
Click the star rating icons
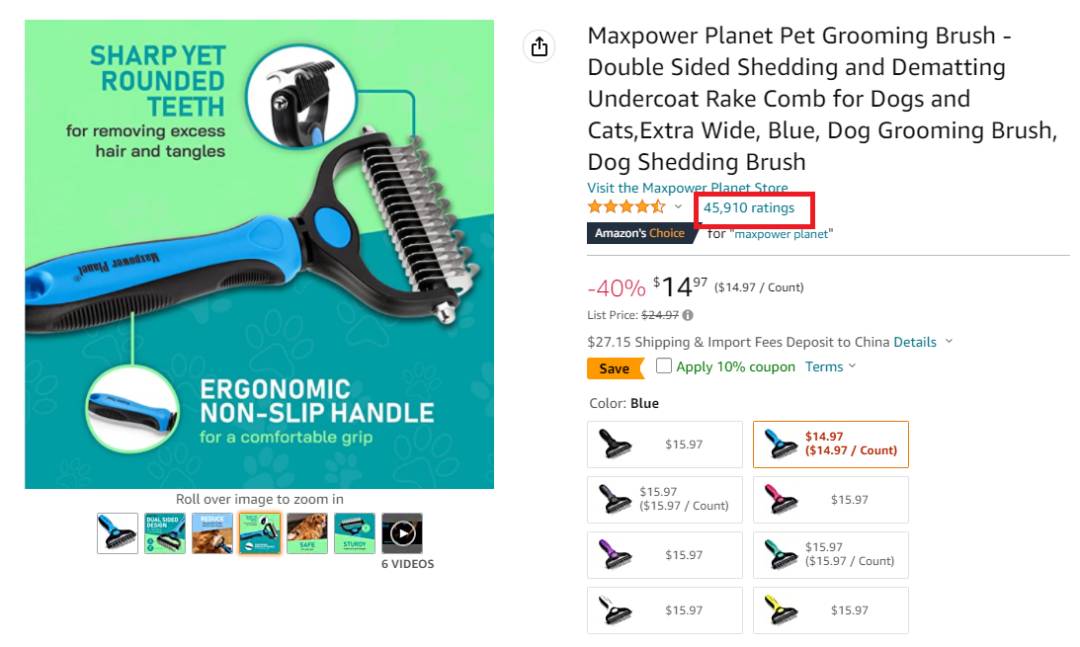coord(626,207)
